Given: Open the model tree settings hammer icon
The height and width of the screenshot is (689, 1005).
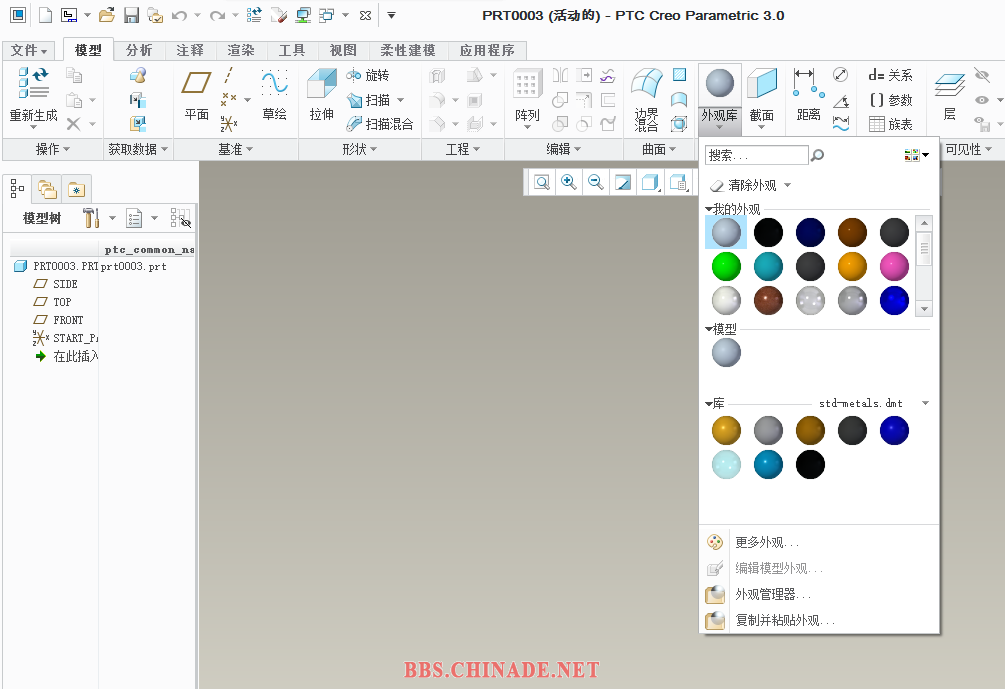Looking at the screenshot, I should 92,218.
